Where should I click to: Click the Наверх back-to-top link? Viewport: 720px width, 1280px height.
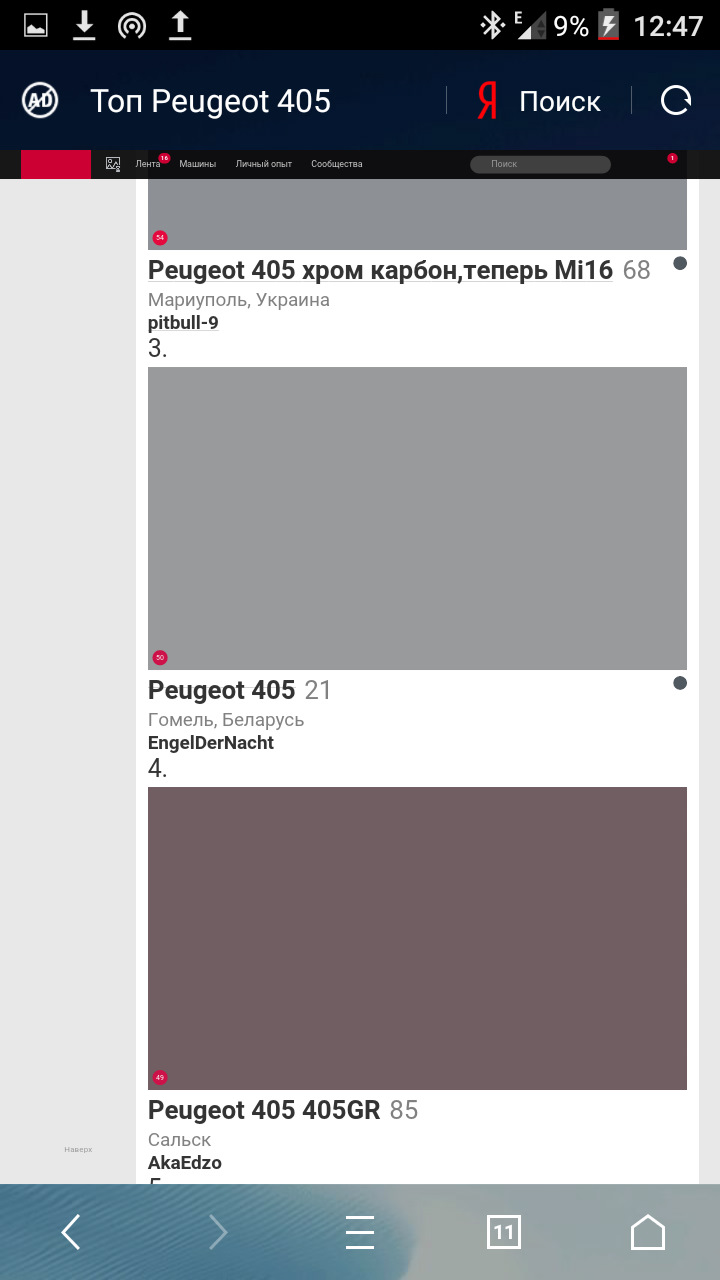(x=78, y=1150)
